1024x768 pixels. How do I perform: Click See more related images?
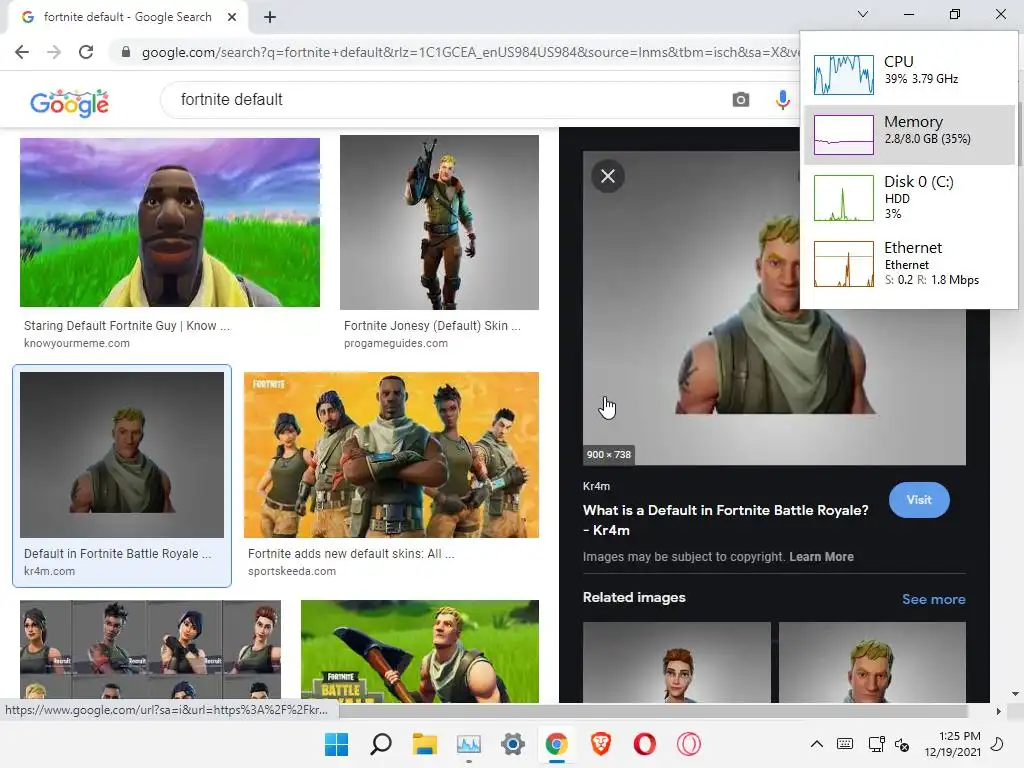pyautogui.click(x=934, y=599)
